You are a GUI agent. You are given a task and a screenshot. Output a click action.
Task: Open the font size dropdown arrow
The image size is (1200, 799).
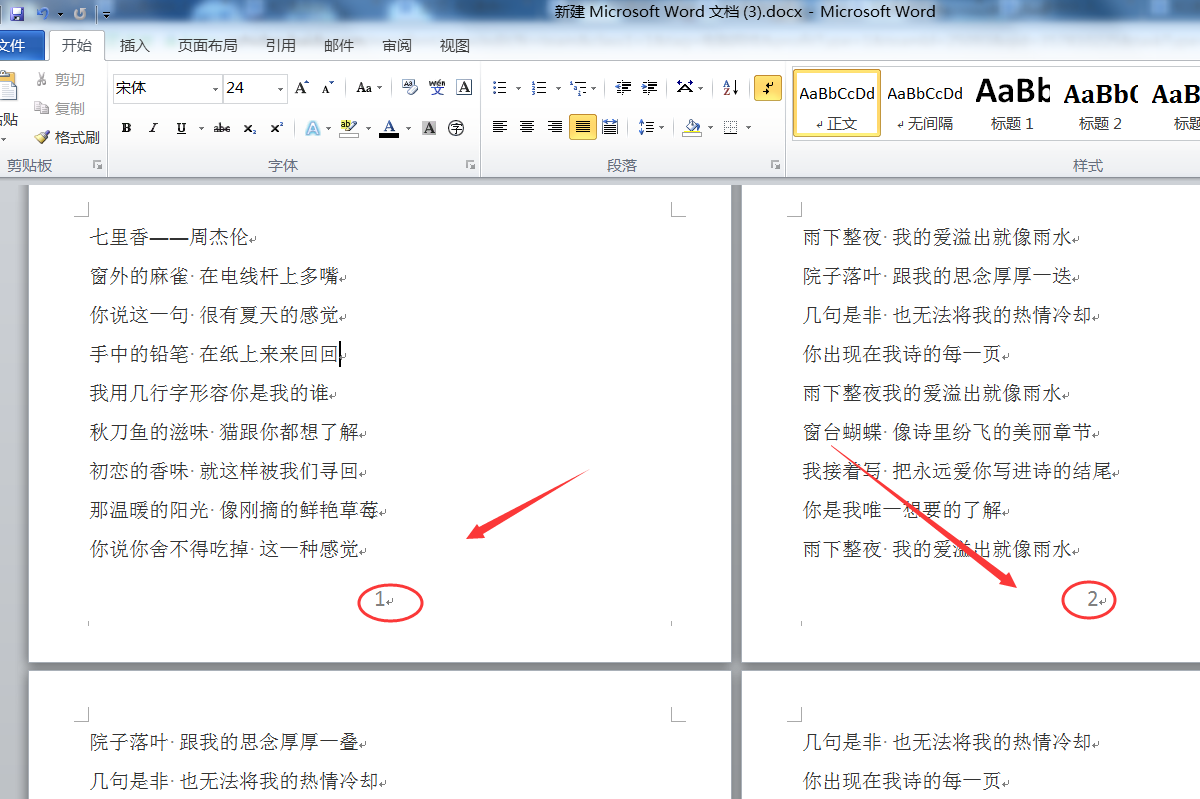pyautogui.click(x=281, y=89)
